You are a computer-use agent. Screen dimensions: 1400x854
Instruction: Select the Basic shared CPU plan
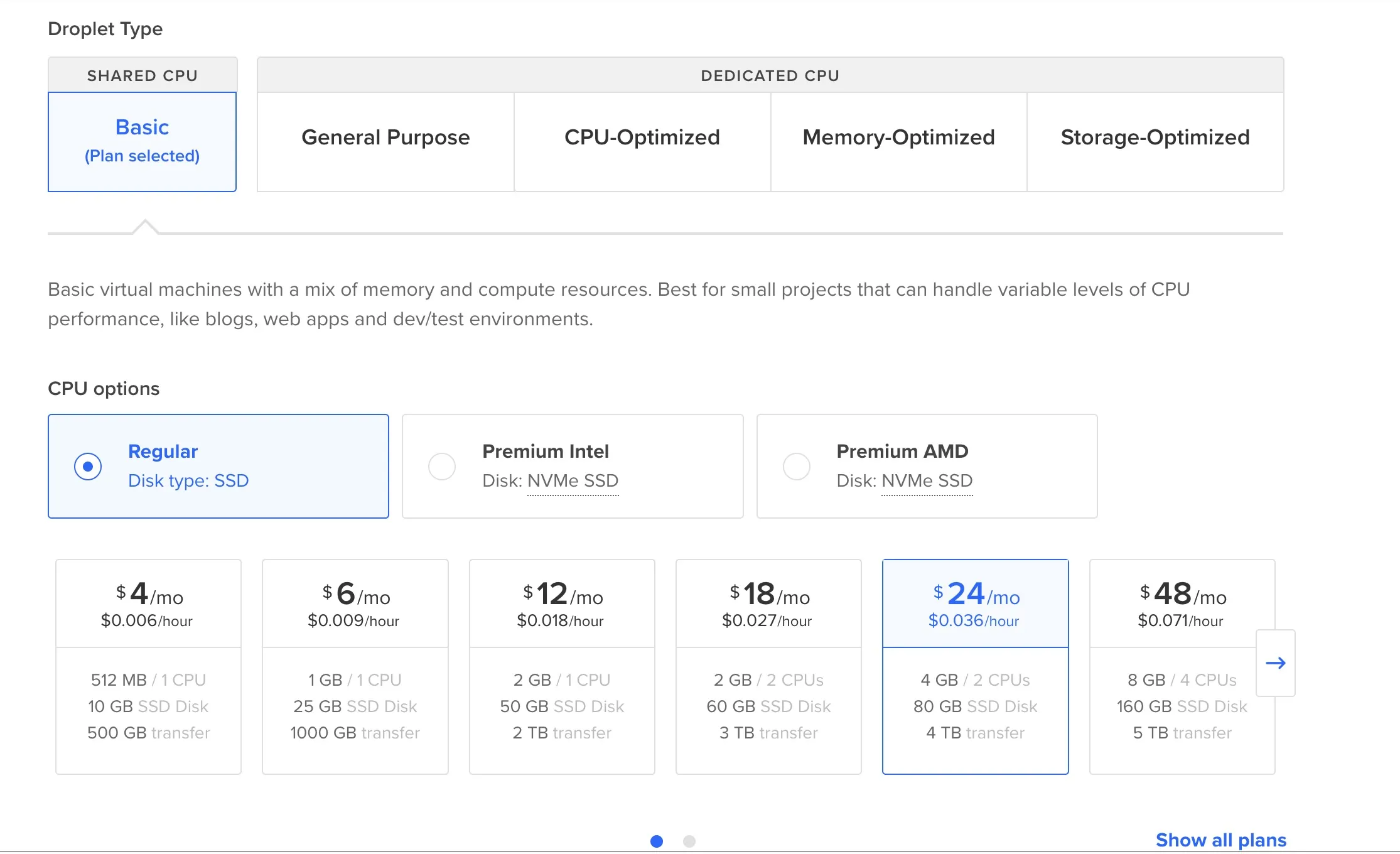142,141
